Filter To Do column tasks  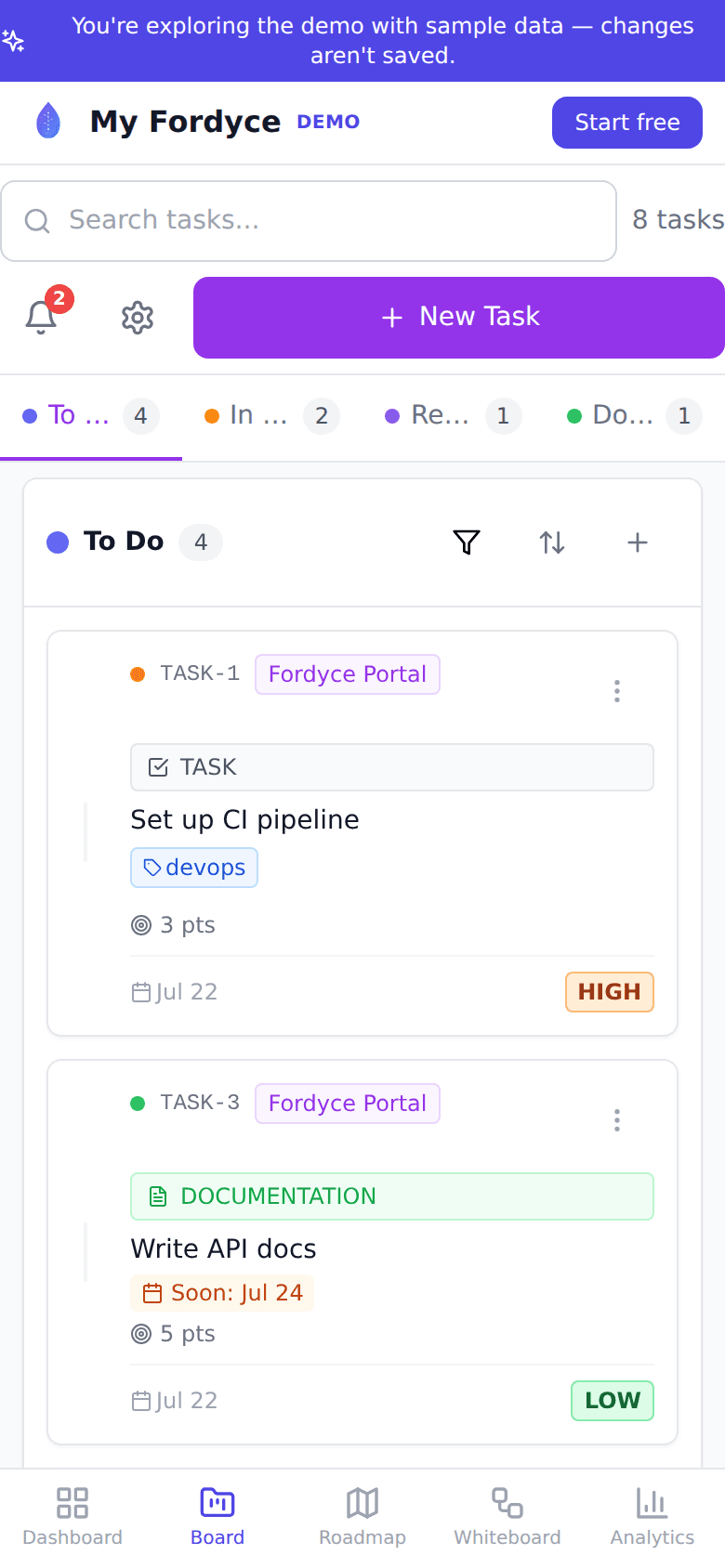point(467,542)
